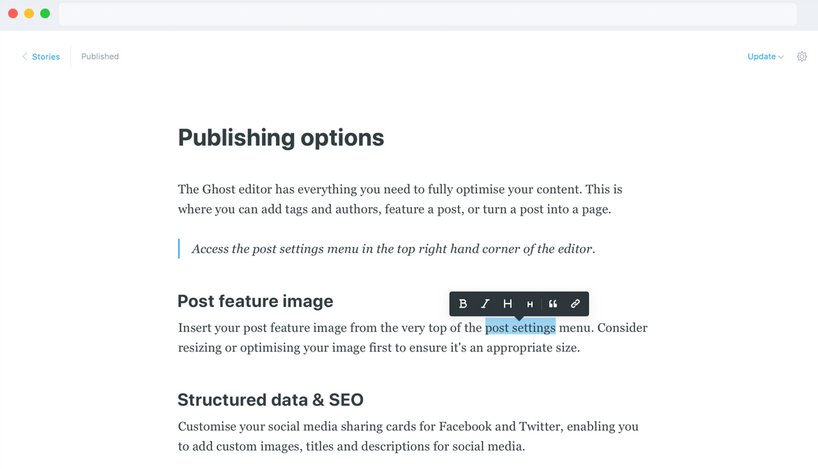This screenshot has height=469, width=818.
Task: Apply small heading (small H) style
Action: [x=530, y=304]
